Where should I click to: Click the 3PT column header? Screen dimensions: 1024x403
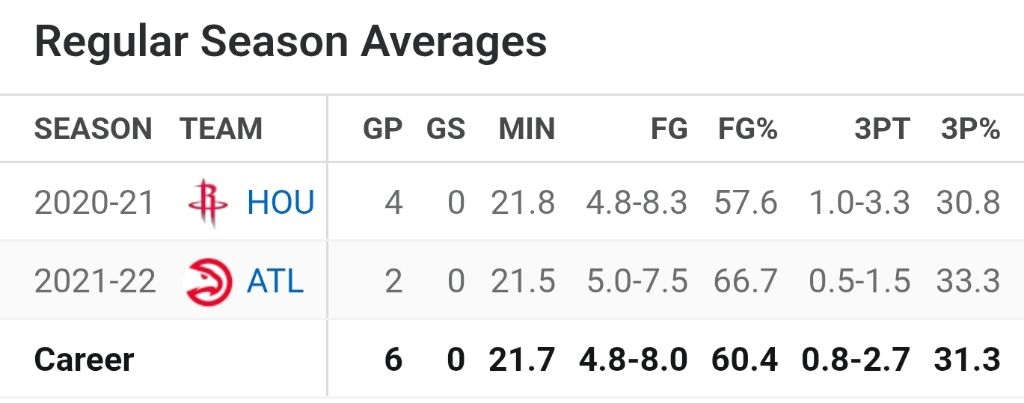click(x=882, y=129)
